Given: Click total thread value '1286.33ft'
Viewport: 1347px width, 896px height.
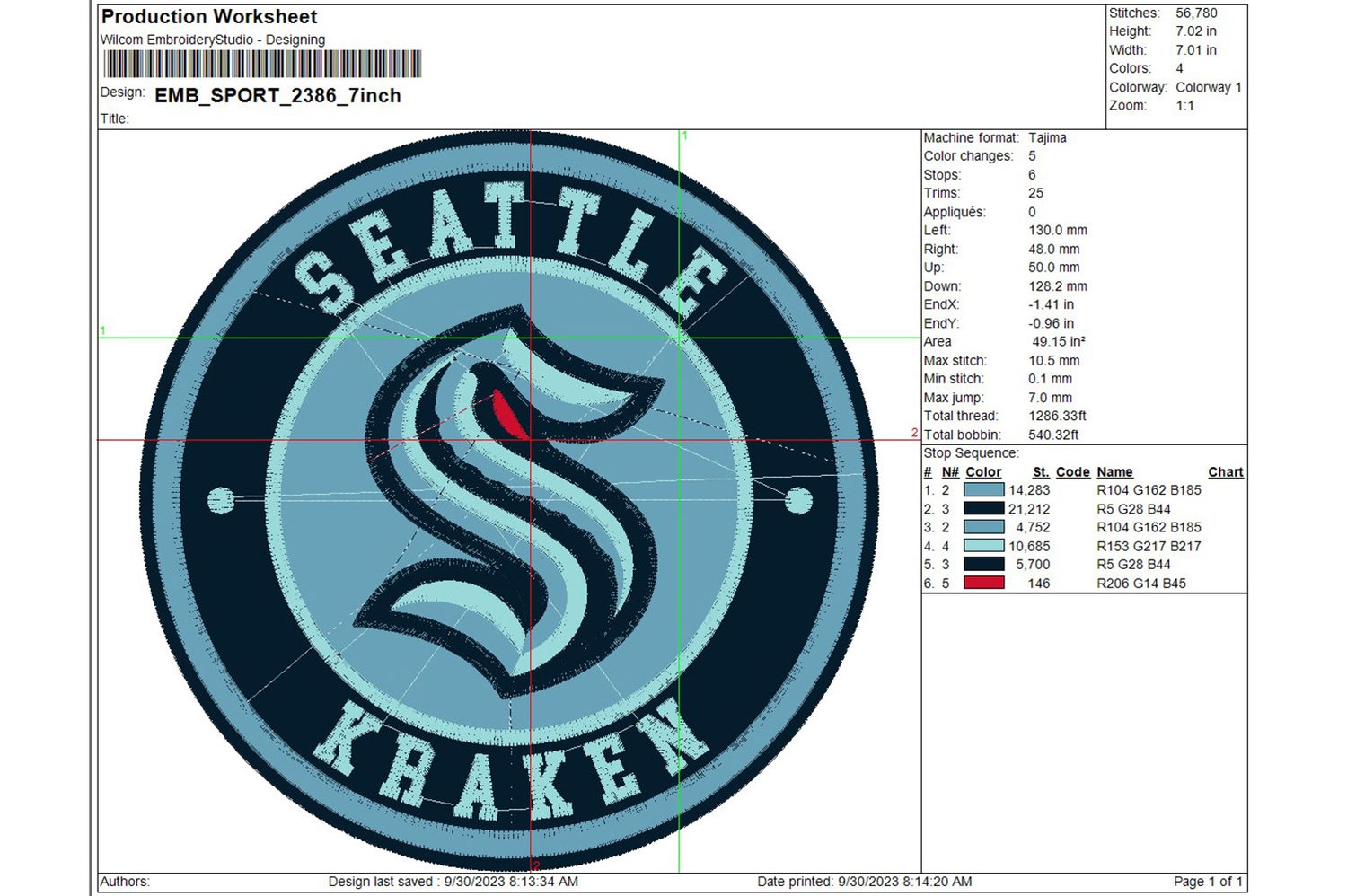Looking at the screenshot, I should 1058,416.
